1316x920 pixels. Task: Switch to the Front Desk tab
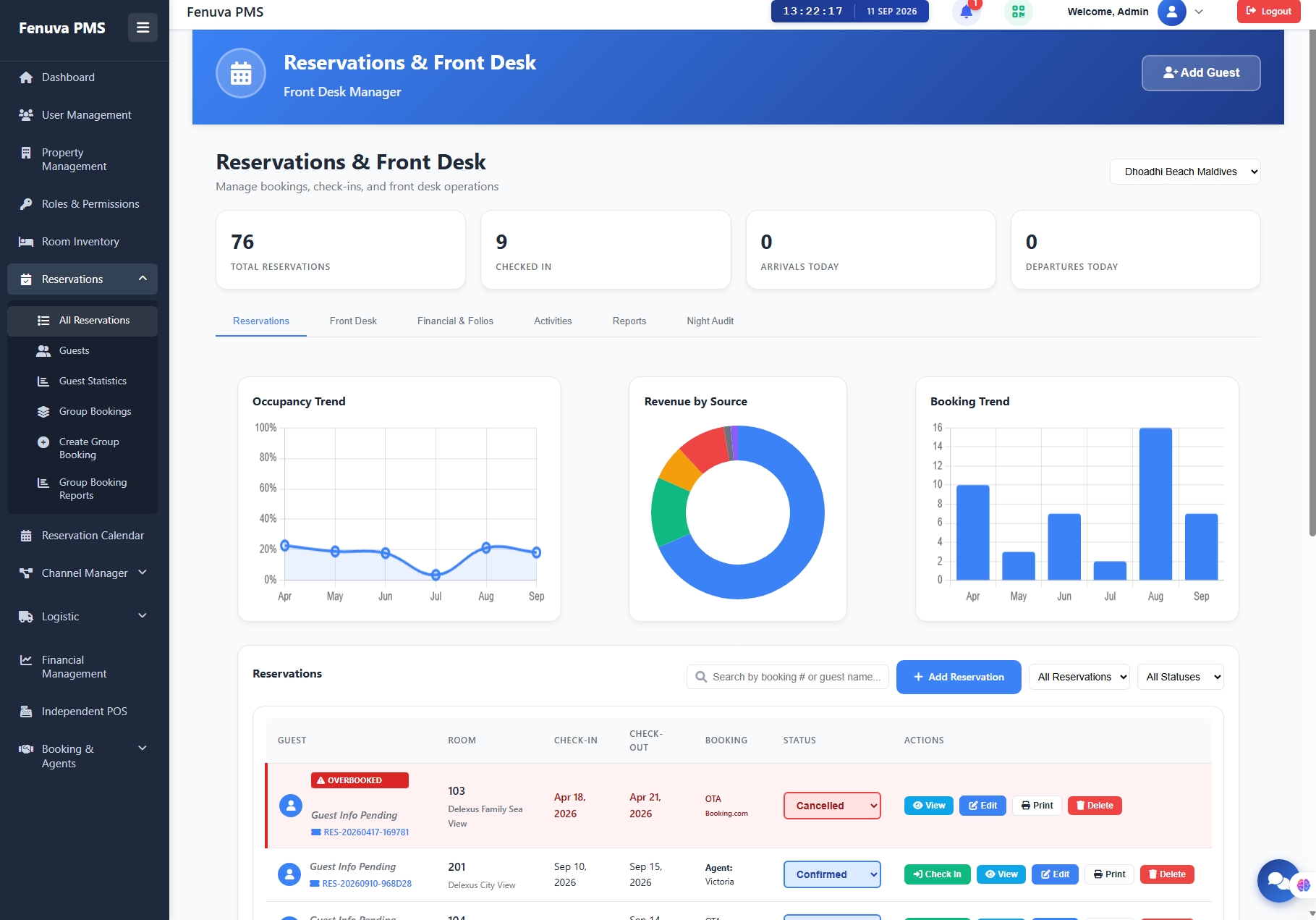click(353, 321)
